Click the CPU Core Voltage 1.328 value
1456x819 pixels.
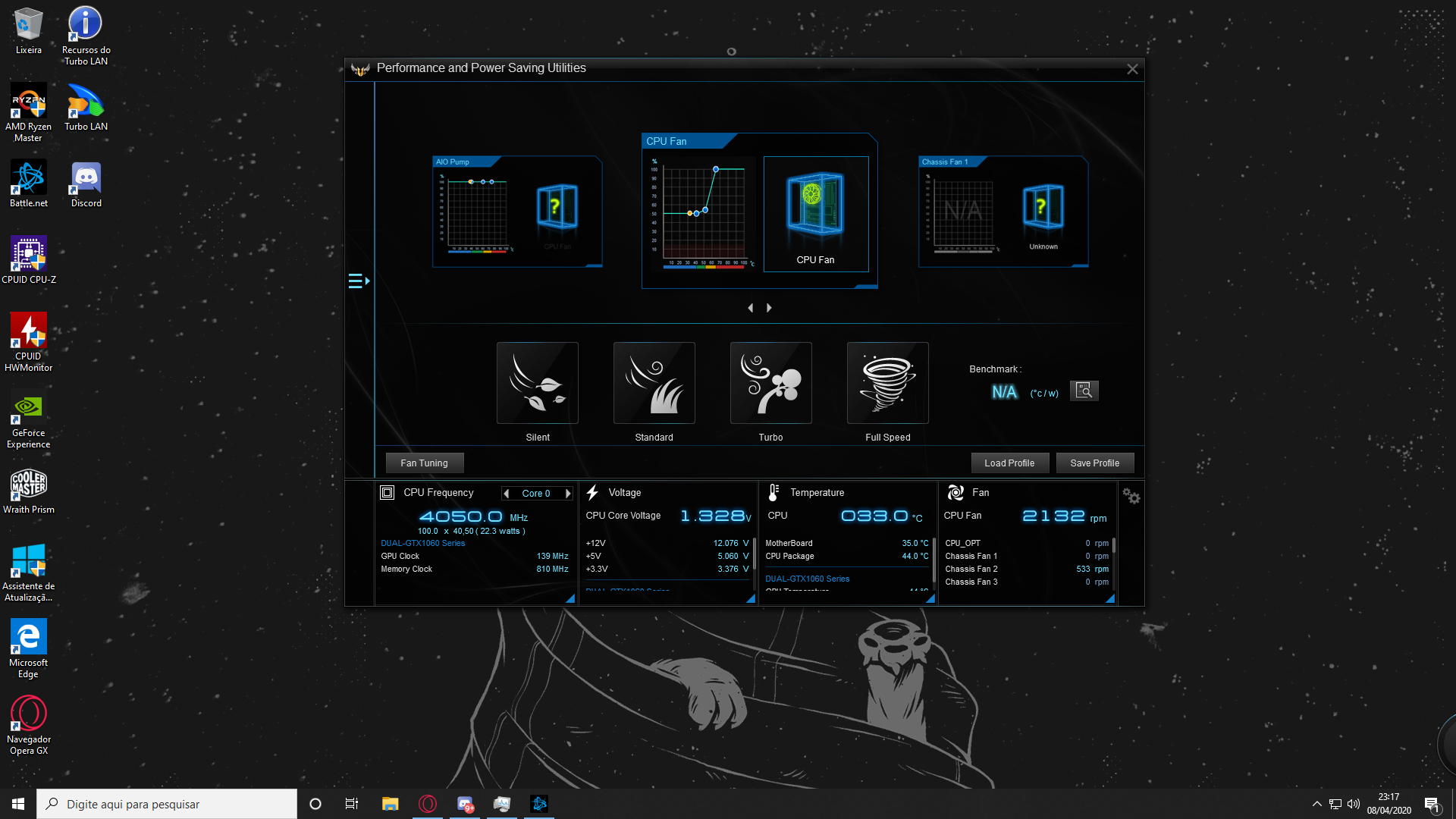pyautogui.click(x=716, y=516)
